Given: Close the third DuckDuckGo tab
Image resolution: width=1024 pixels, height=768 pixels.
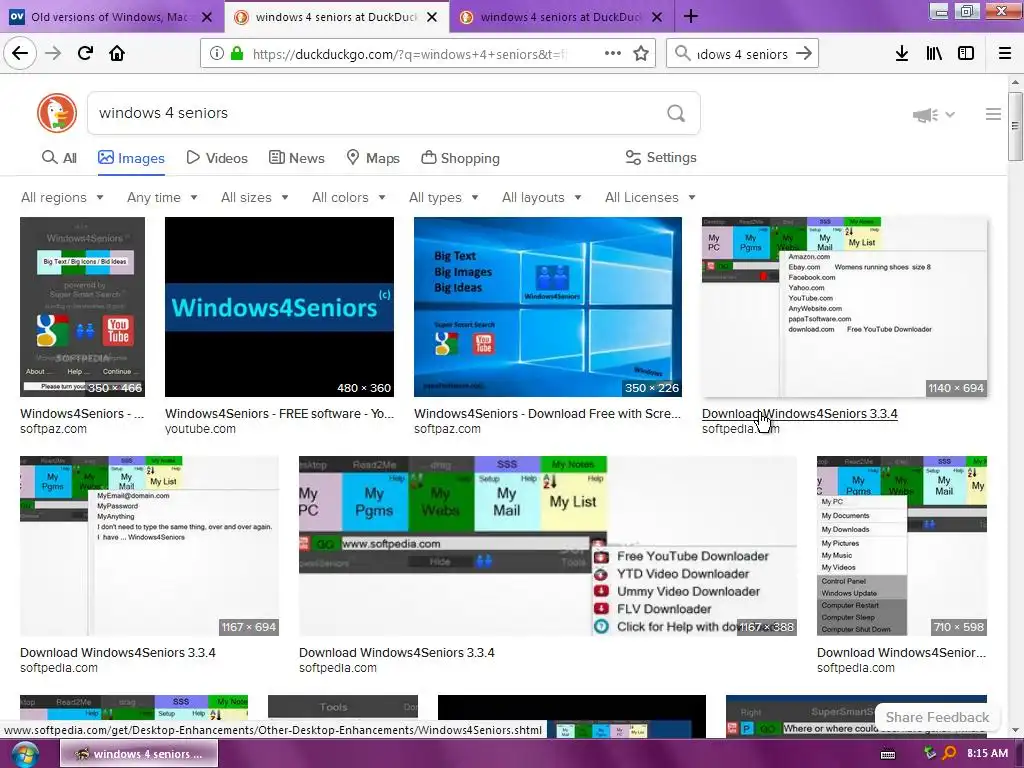Looking at the screenshot, I should (657, 18).
